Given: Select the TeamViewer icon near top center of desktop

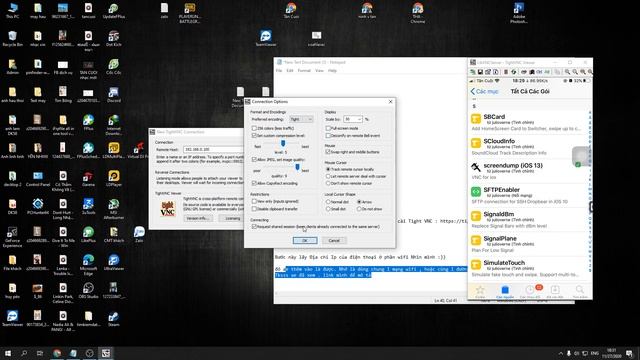Looking at the screenshot, I should 266,38.
